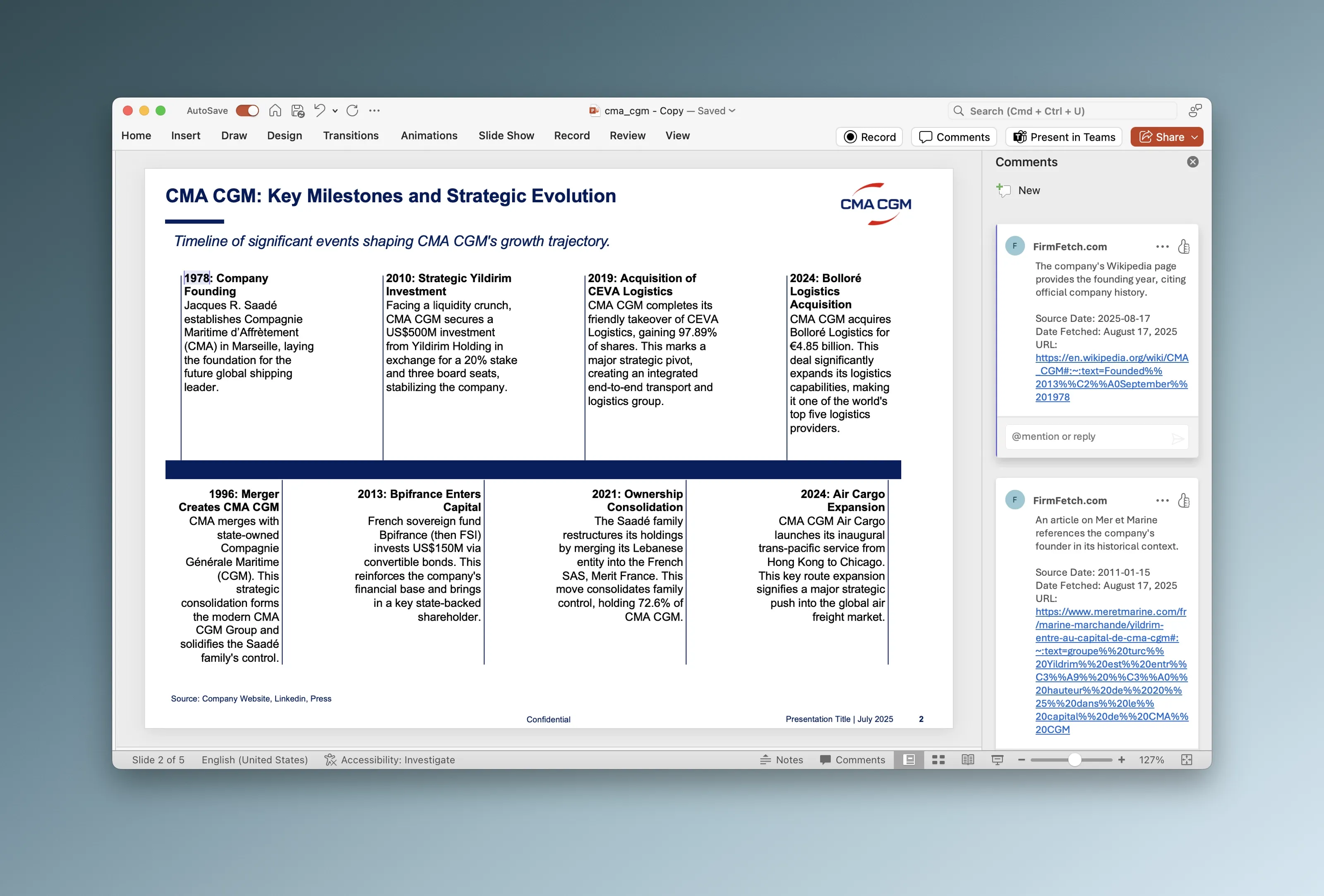Click the dark blue timeline bar
The image size is (1324, 896).
533,470
